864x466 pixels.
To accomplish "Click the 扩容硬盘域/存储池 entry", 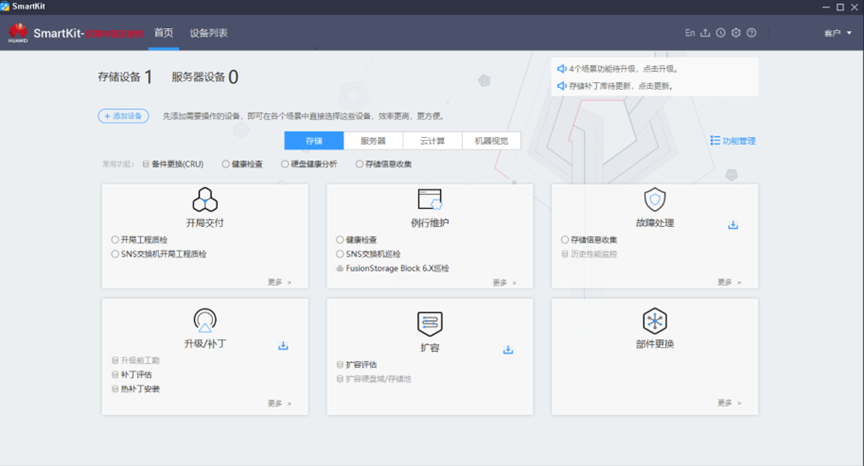I will point(379,379).
